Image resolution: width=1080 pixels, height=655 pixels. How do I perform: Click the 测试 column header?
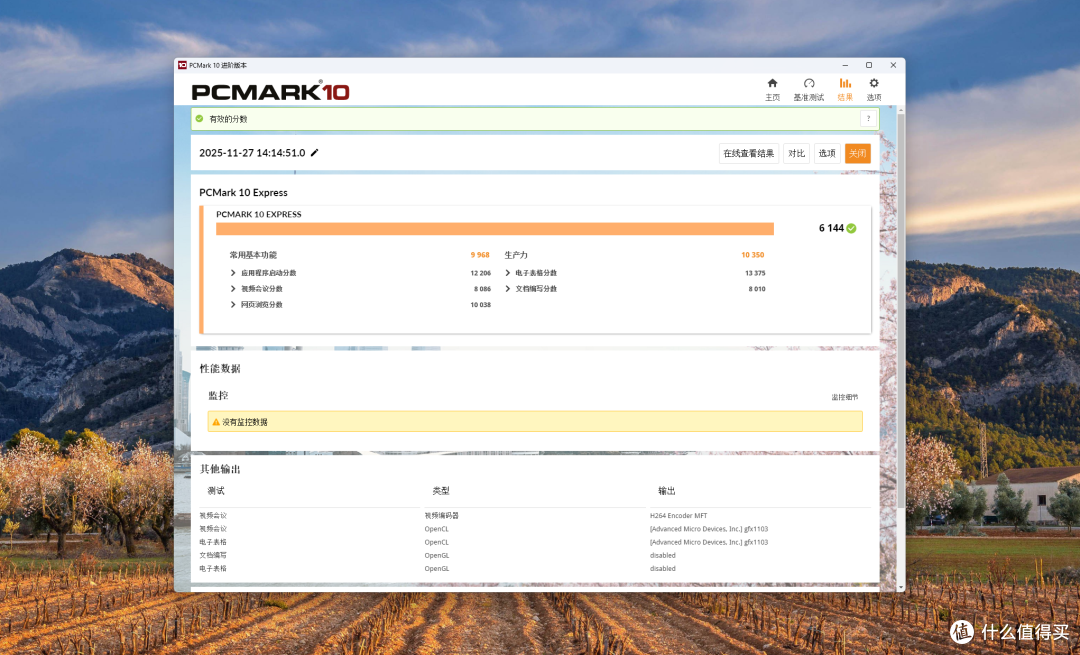[216, 490]
